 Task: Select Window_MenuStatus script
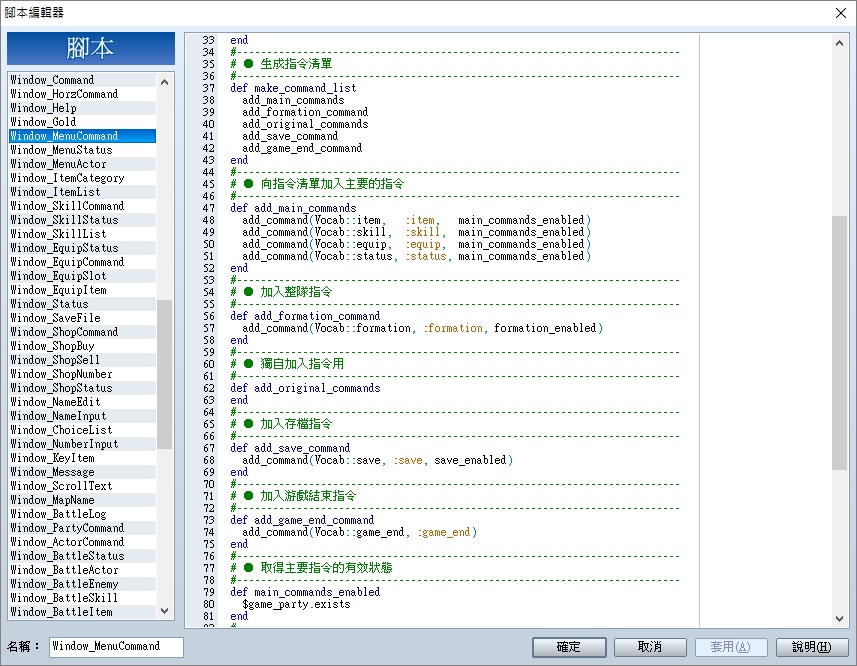click(83, 150)
